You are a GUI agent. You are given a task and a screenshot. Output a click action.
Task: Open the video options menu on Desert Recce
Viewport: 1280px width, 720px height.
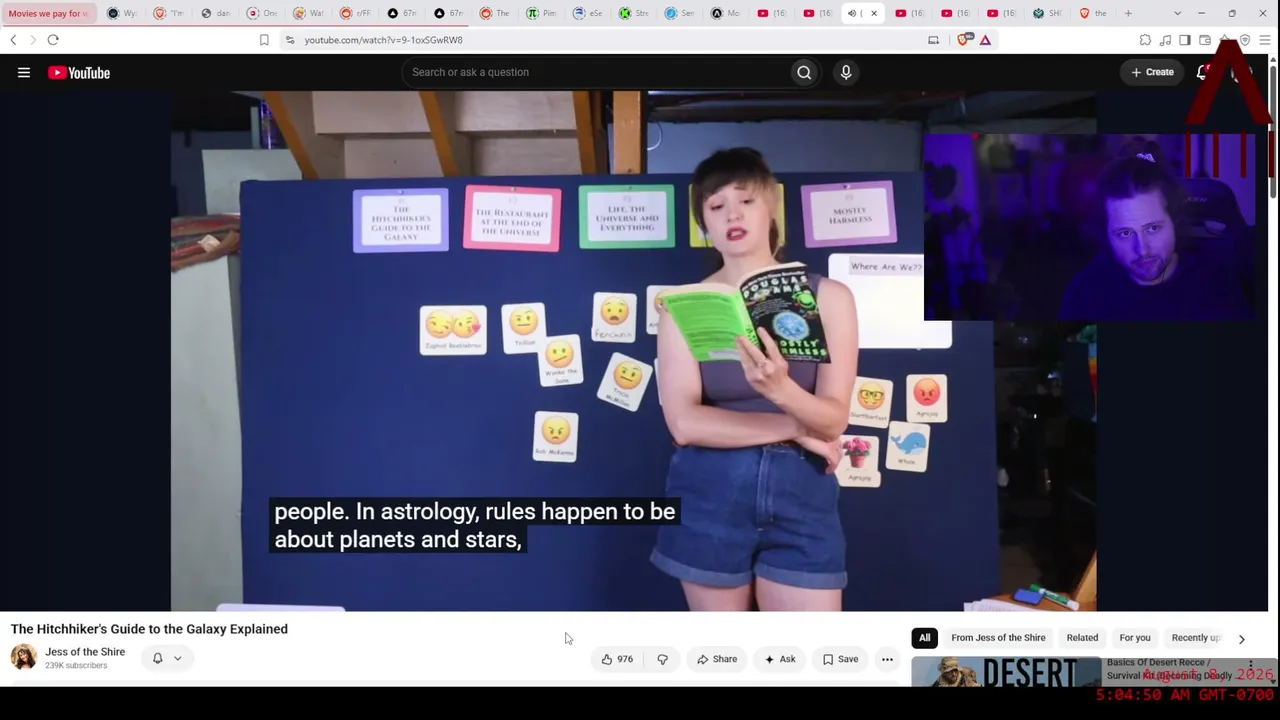1250,665
